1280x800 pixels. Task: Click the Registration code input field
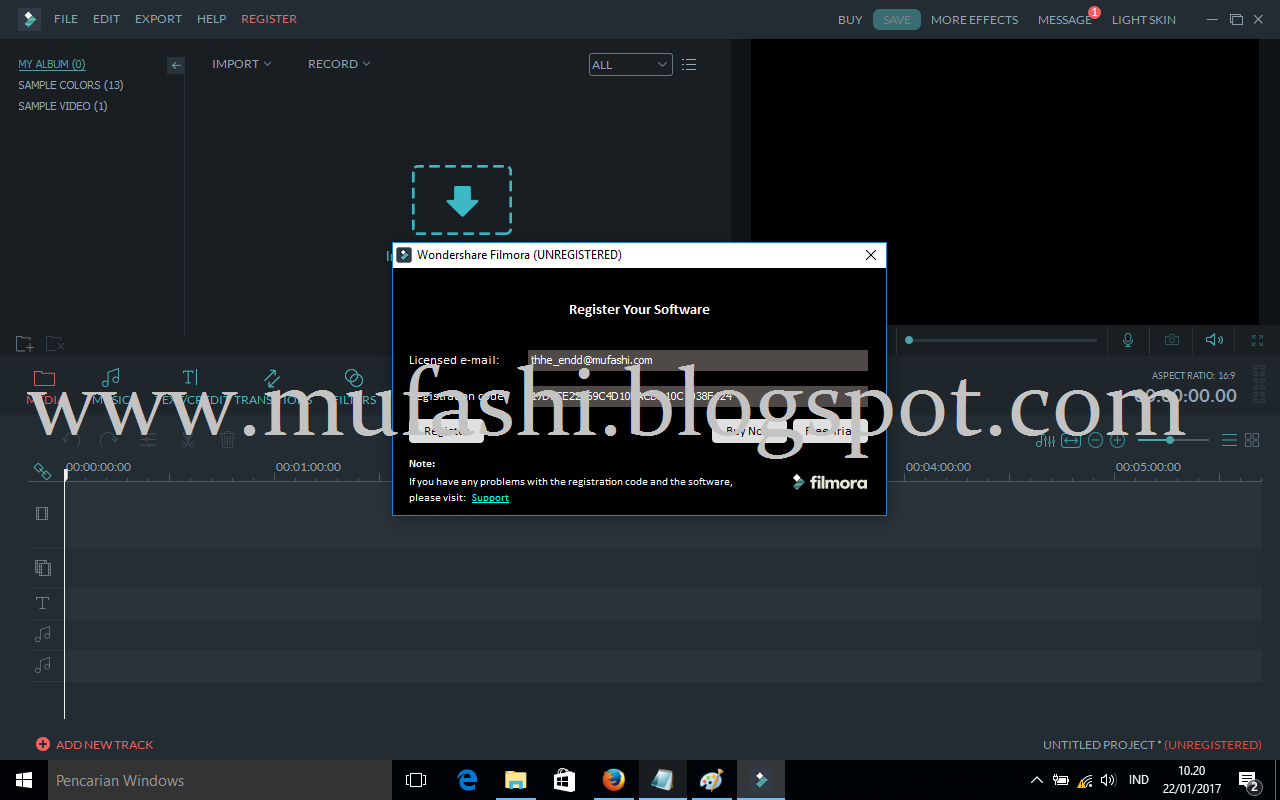tap(698, 396)
